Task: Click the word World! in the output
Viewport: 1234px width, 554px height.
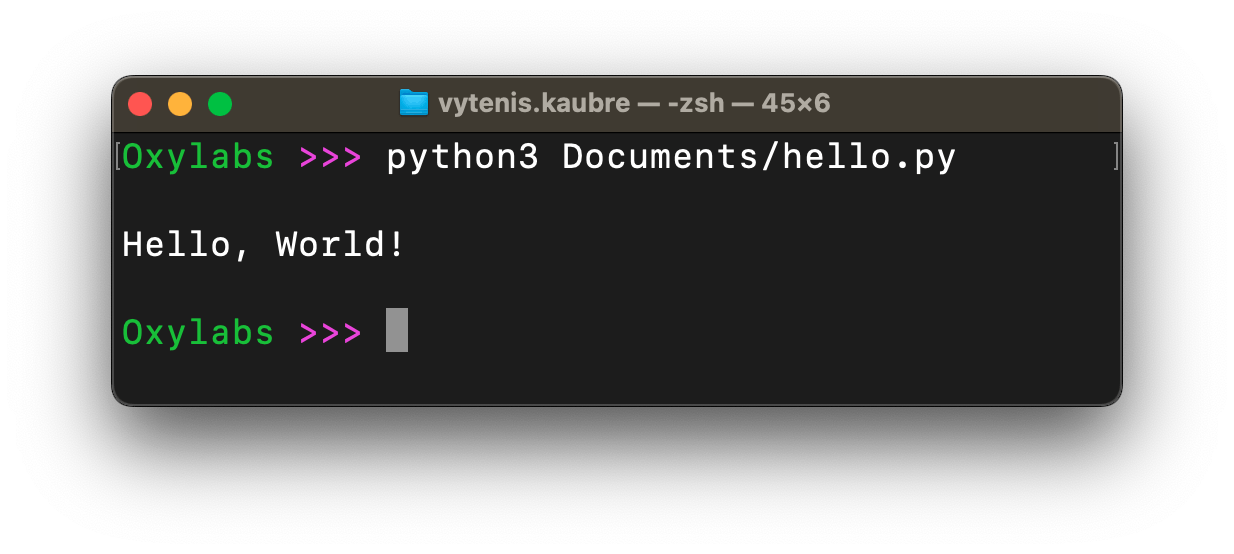Action: coord(341,245)
